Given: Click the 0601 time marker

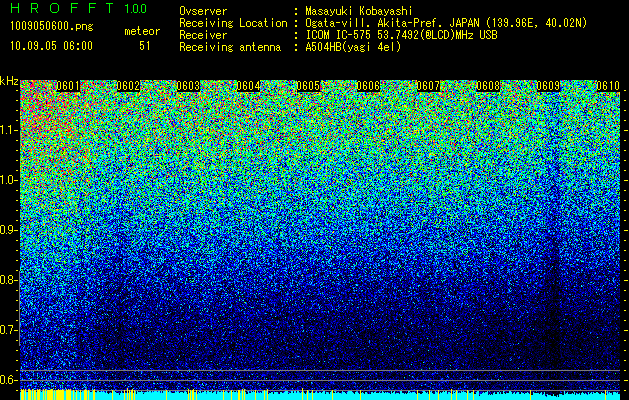Looking at the screenshot, I should 68,86.
